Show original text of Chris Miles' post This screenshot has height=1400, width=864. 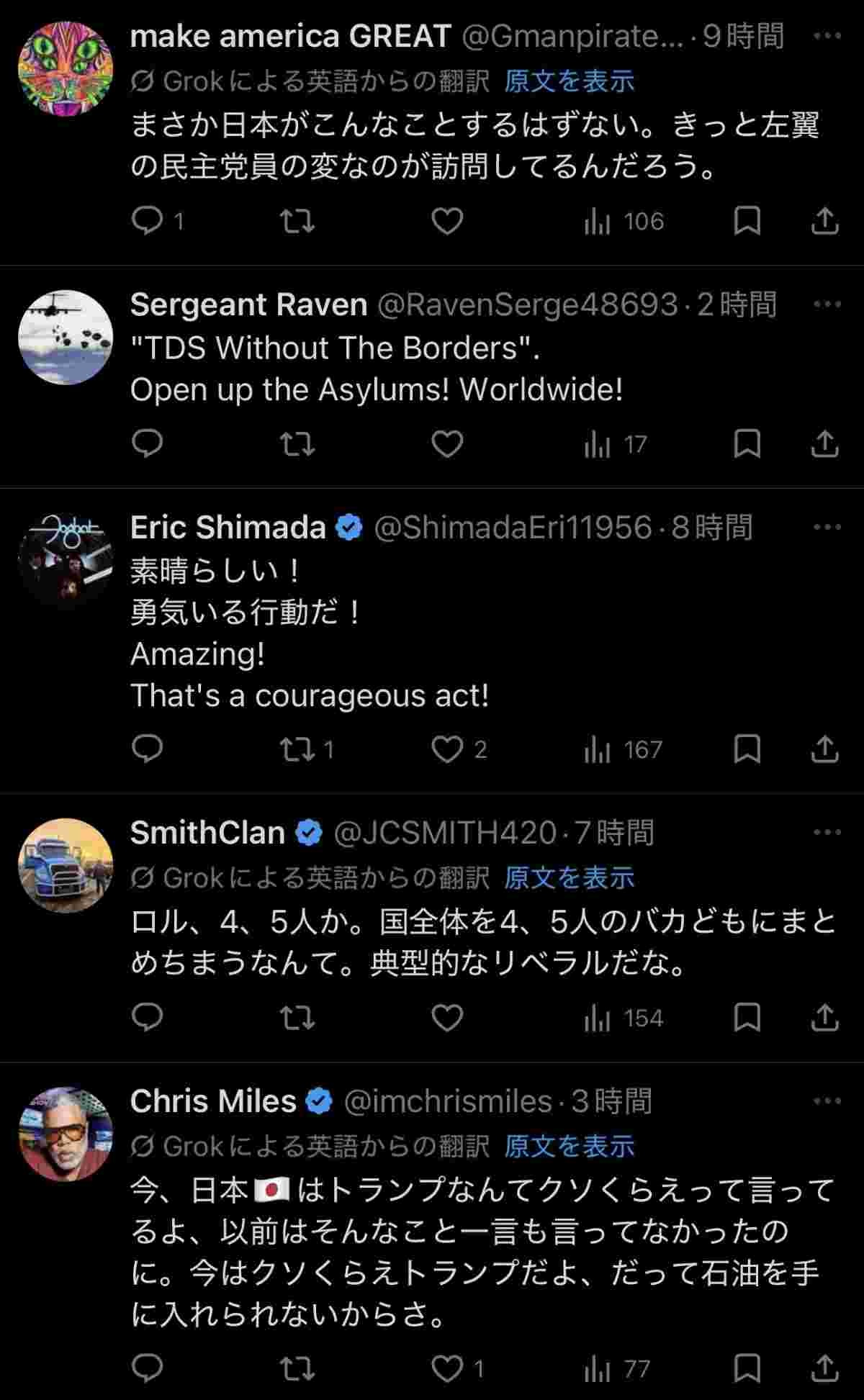[569, 1146]
